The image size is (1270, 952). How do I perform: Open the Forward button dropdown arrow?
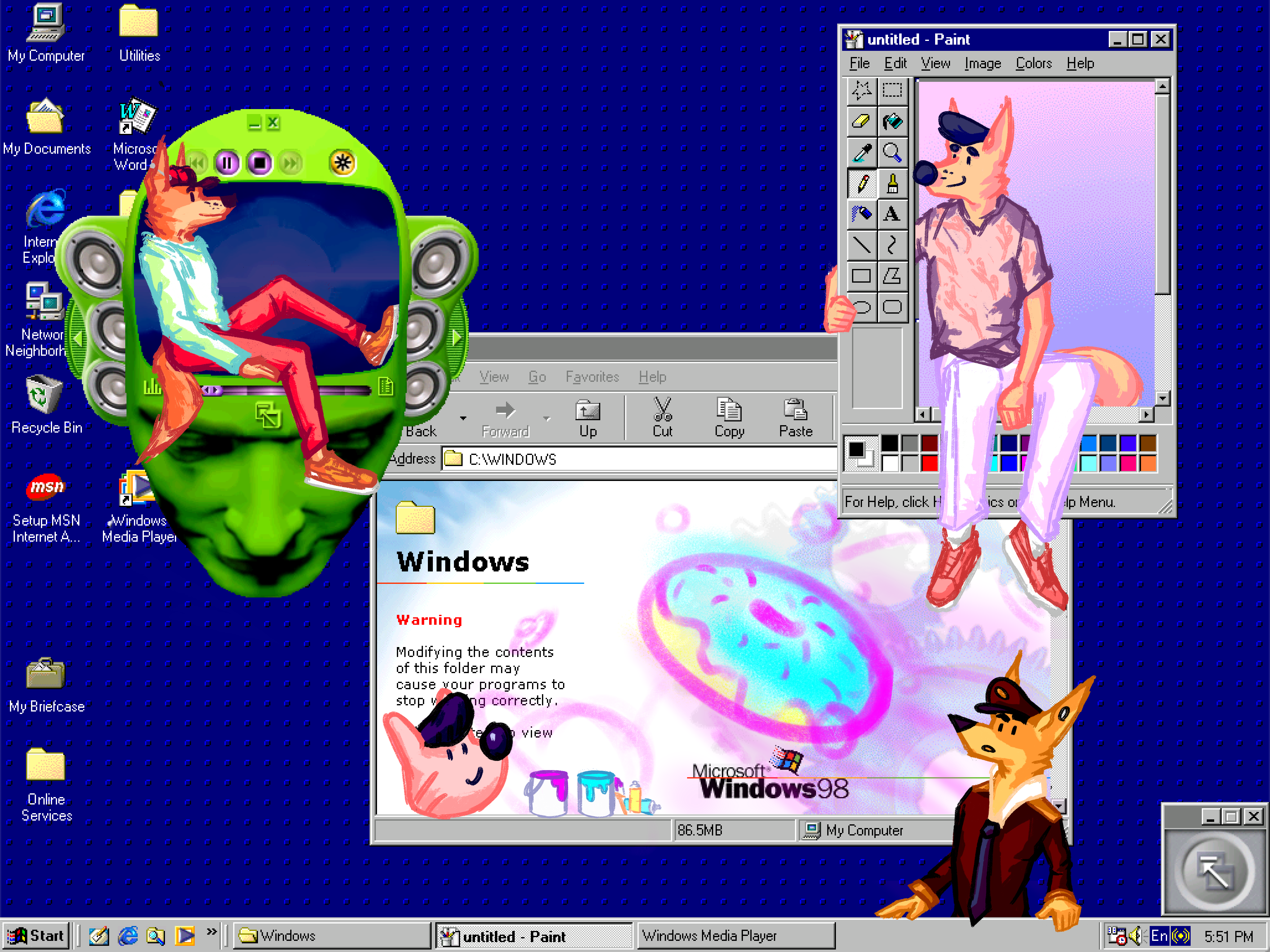[547, 418]
